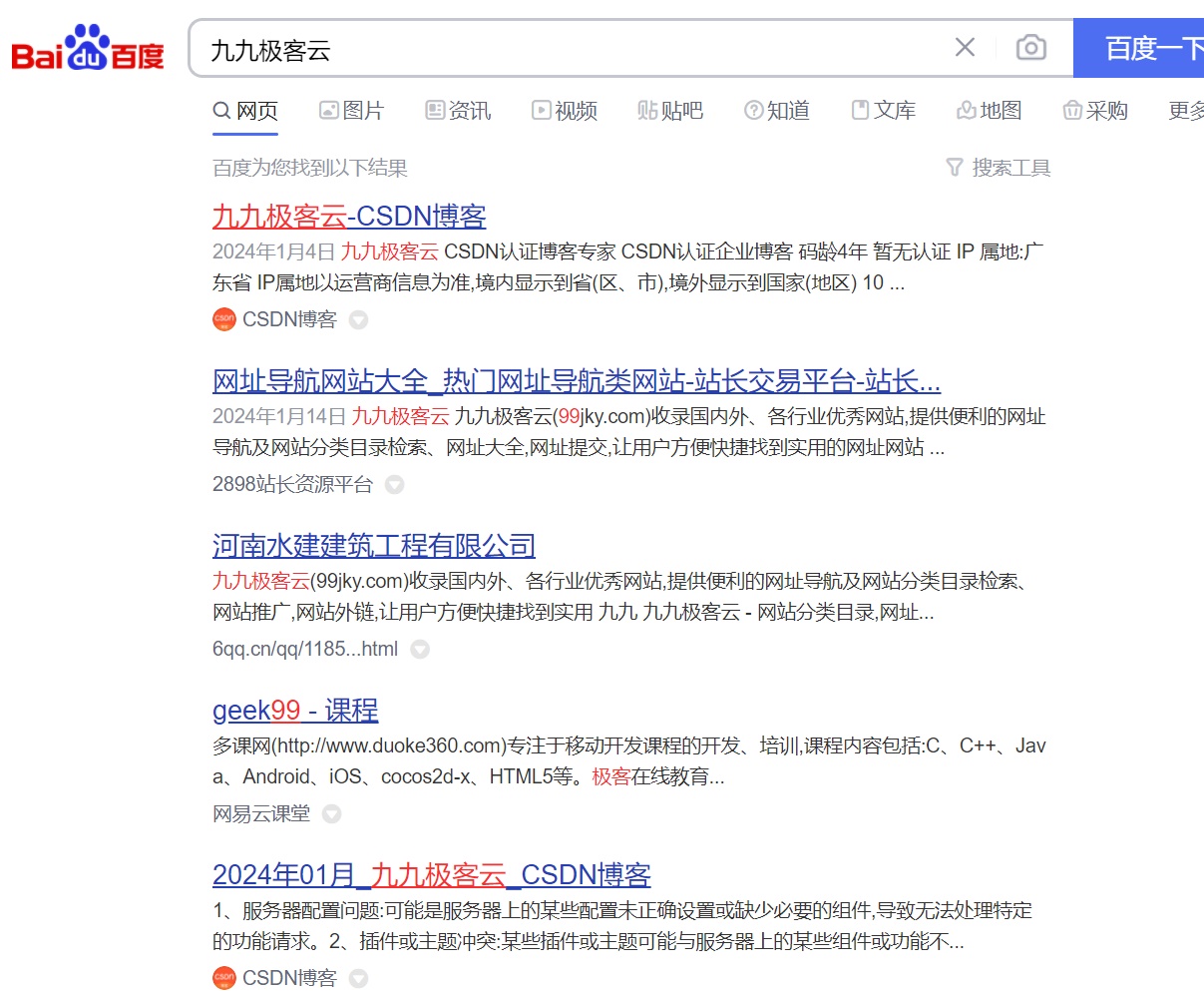Expand dropdown beside 网易云课堂

click(x=332, y=814)
